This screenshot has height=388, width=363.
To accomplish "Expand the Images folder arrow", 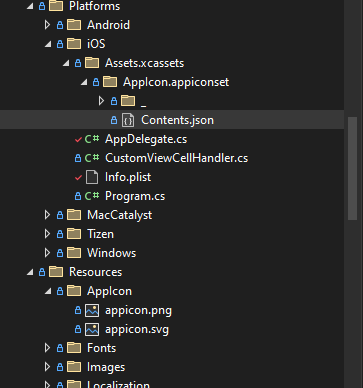I will click(x=47, y=367).
